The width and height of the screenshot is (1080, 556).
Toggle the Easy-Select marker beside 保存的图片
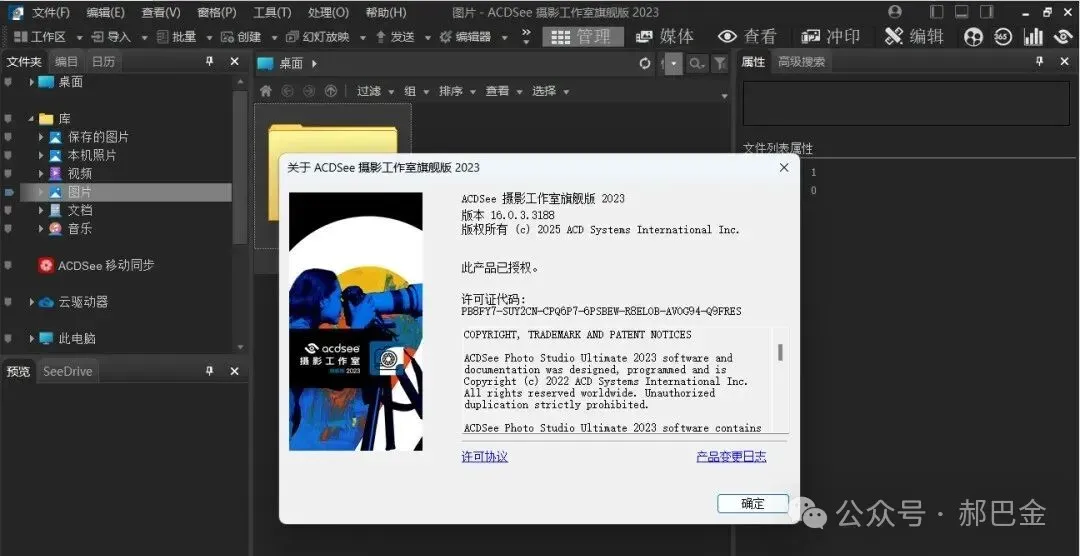click(8, 137)
